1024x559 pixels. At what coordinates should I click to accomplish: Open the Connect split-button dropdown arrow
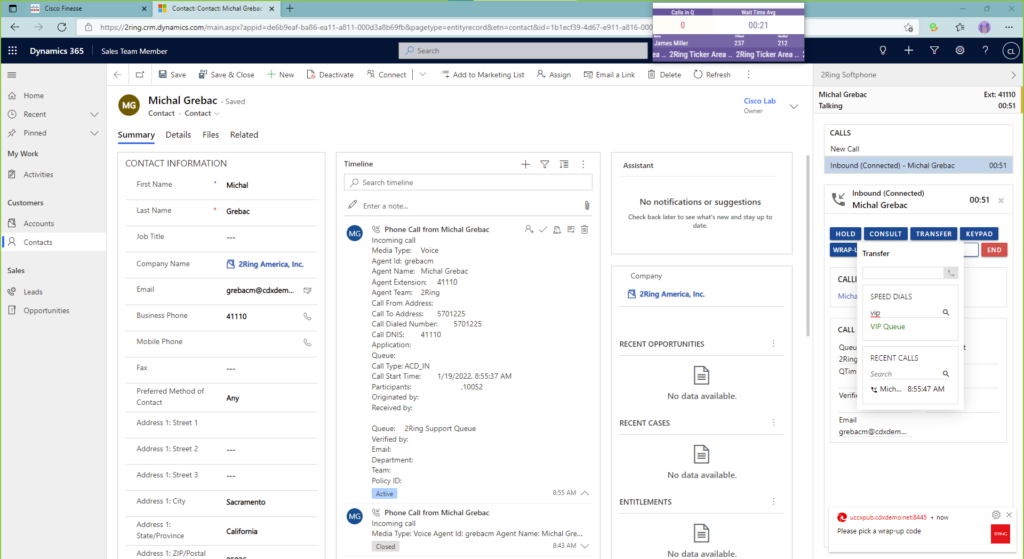click(x=423, y=75)
